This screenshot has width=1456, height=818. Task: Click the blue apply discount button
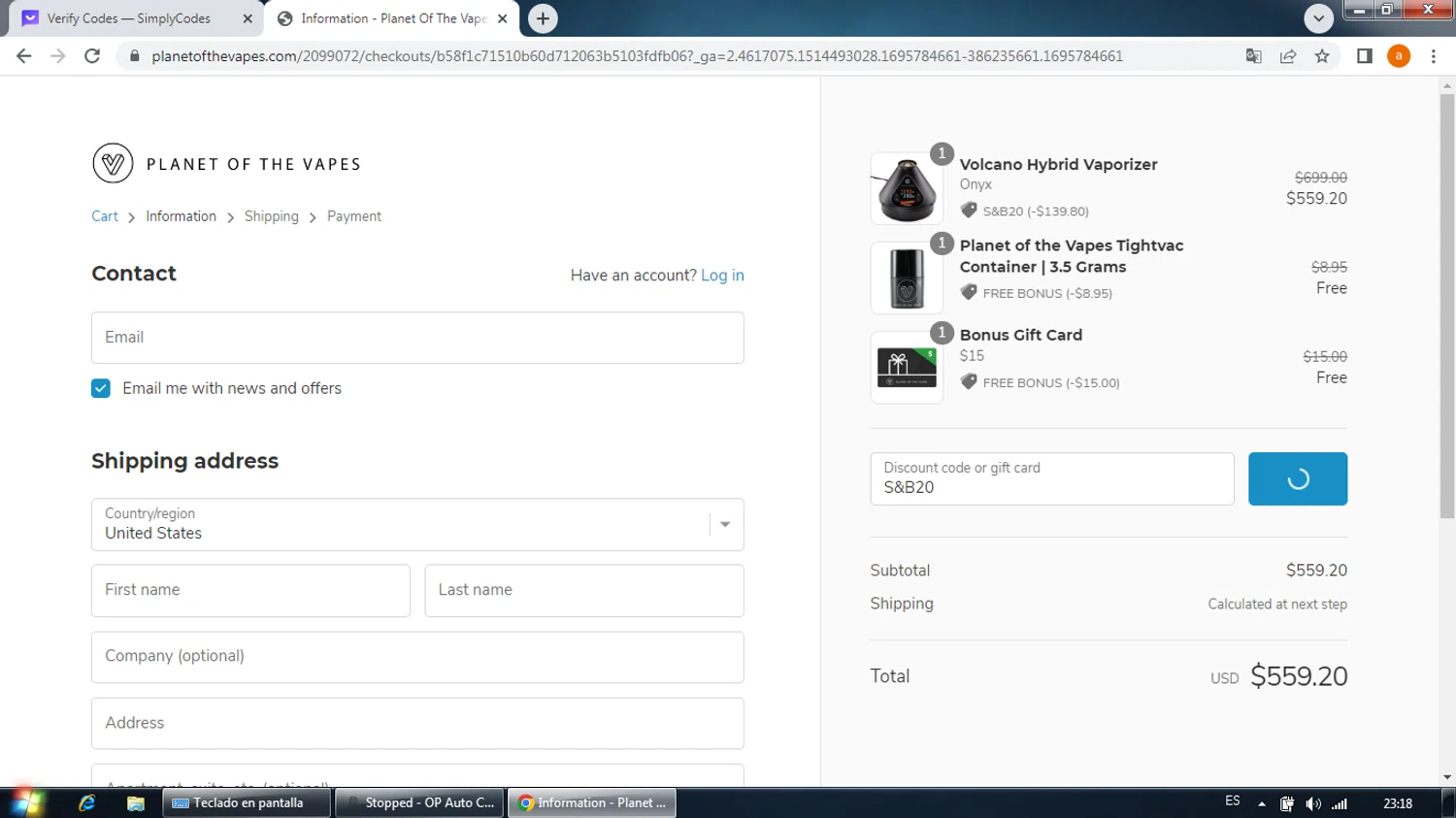(x=1298, y=478)
